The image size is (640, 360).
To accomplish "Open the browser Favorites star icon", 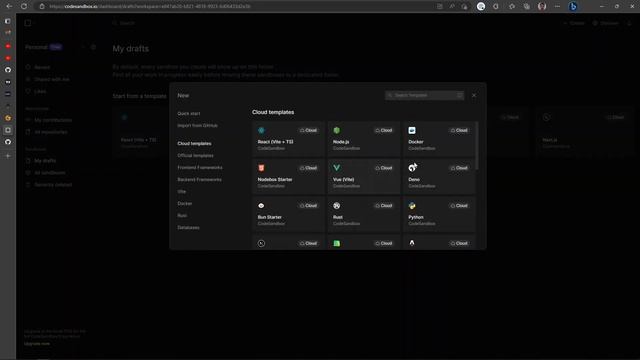I will click(511, 6).
